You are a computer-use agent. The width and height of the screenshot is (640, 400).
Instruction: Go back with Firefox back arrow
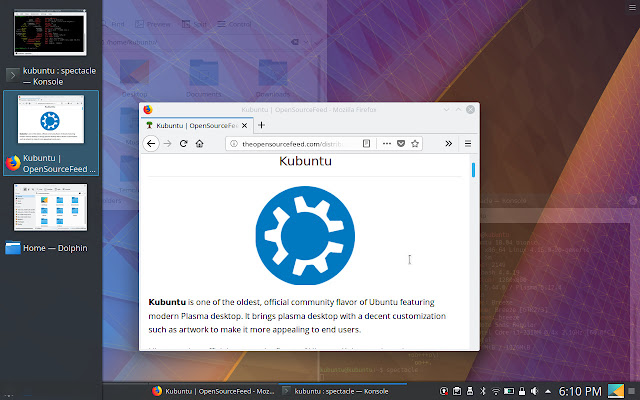[151, 144]
